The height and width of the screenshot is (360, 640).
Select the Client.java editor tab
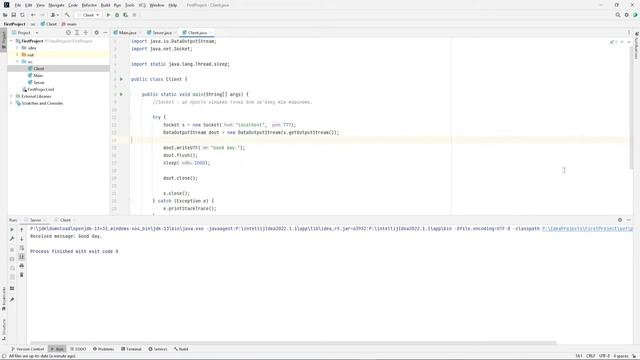click(x=197, y=33)
